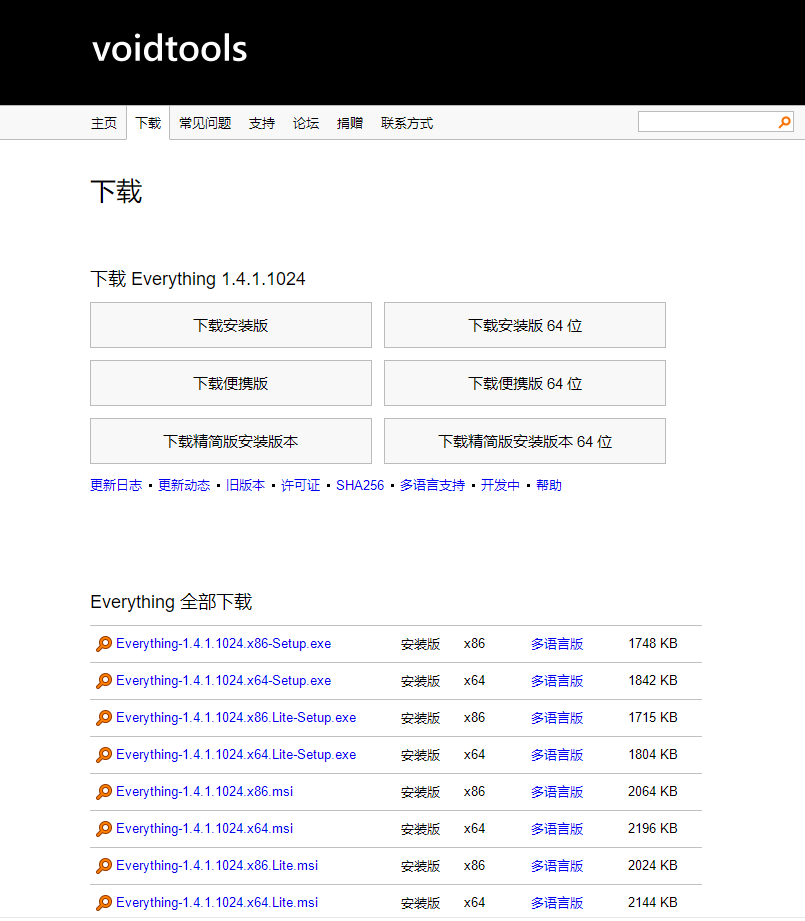
Task: Download Everything-1.4.1.1024.x64.msi link
Action: pyautogui.click(x=204, y=829)
